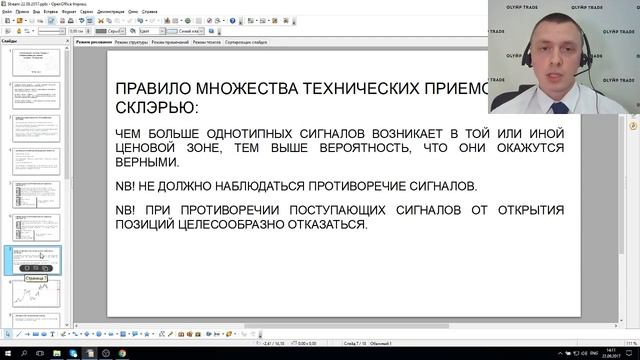
Task: Select slide 1 thumbnail
Action: click(36, 62)
